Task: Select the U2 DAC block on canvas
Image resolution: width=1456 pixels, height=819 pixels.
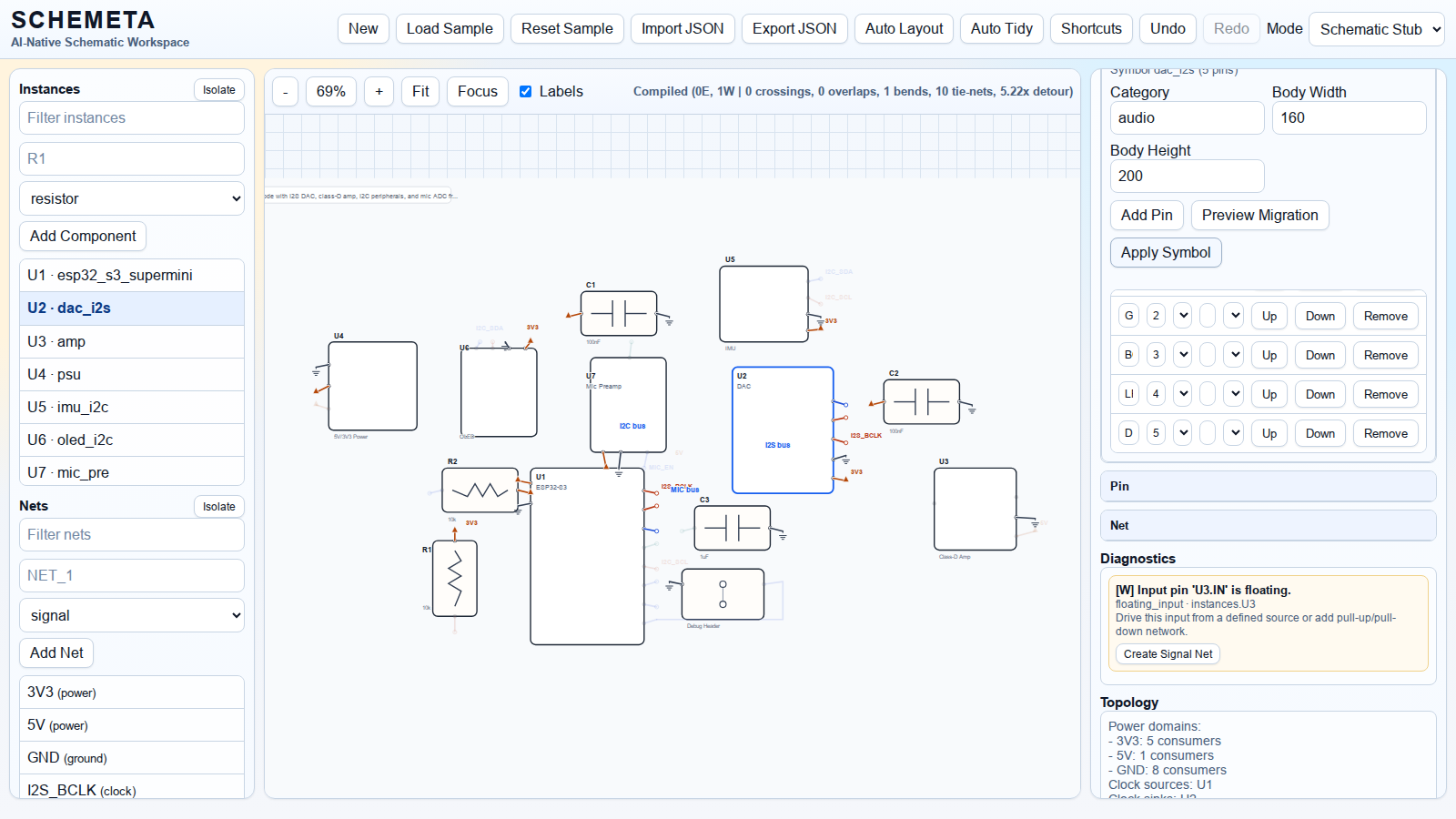Action: click(783, 430)
